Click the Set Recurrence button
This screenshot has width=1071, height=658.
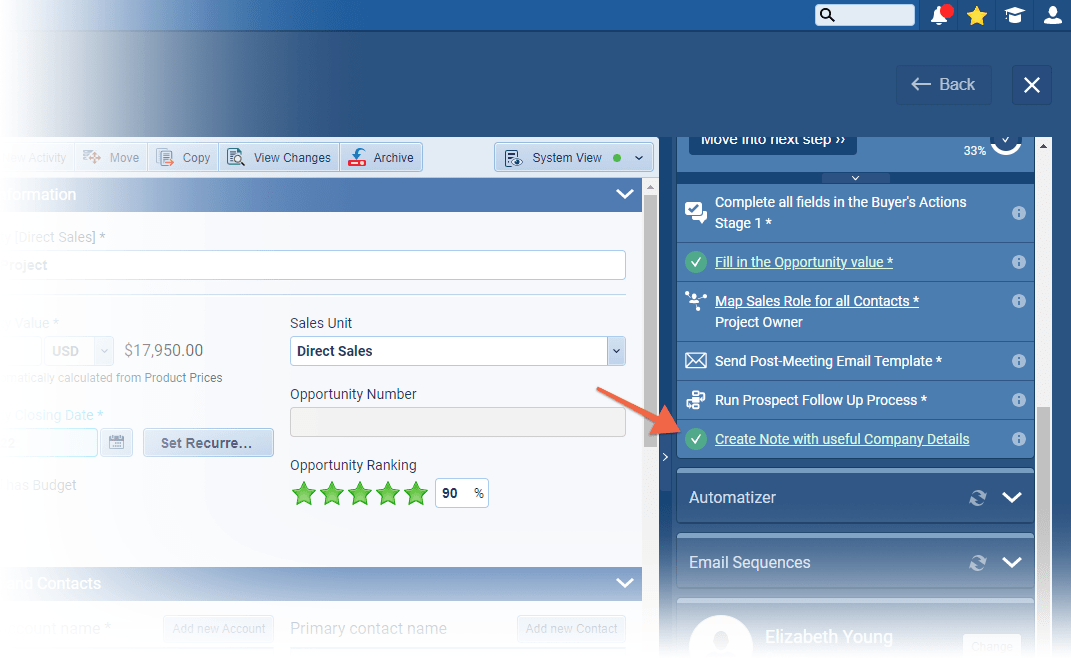208,442
